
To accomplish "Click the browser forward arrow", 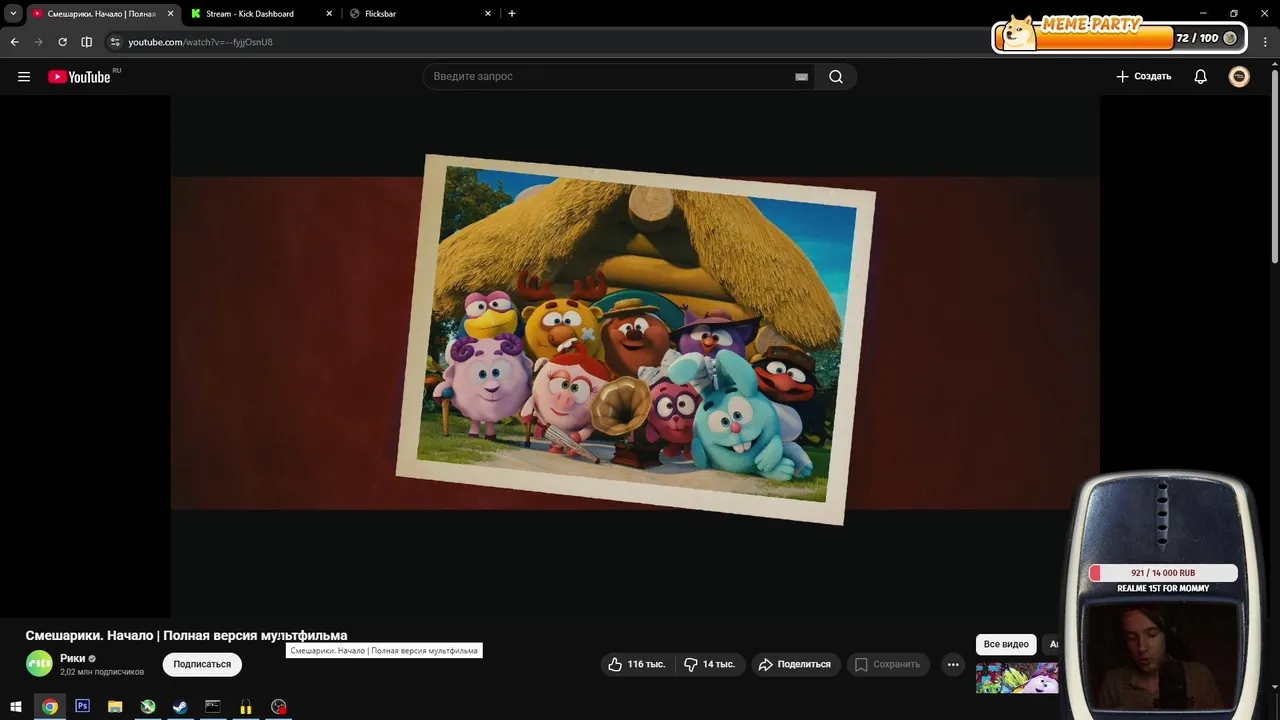I will point(38,42).
